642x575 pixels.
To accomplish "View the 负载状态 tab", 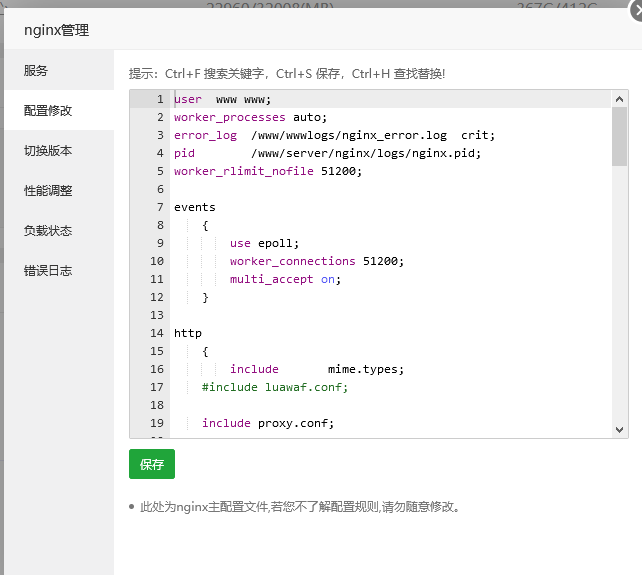I will [59, 231].
